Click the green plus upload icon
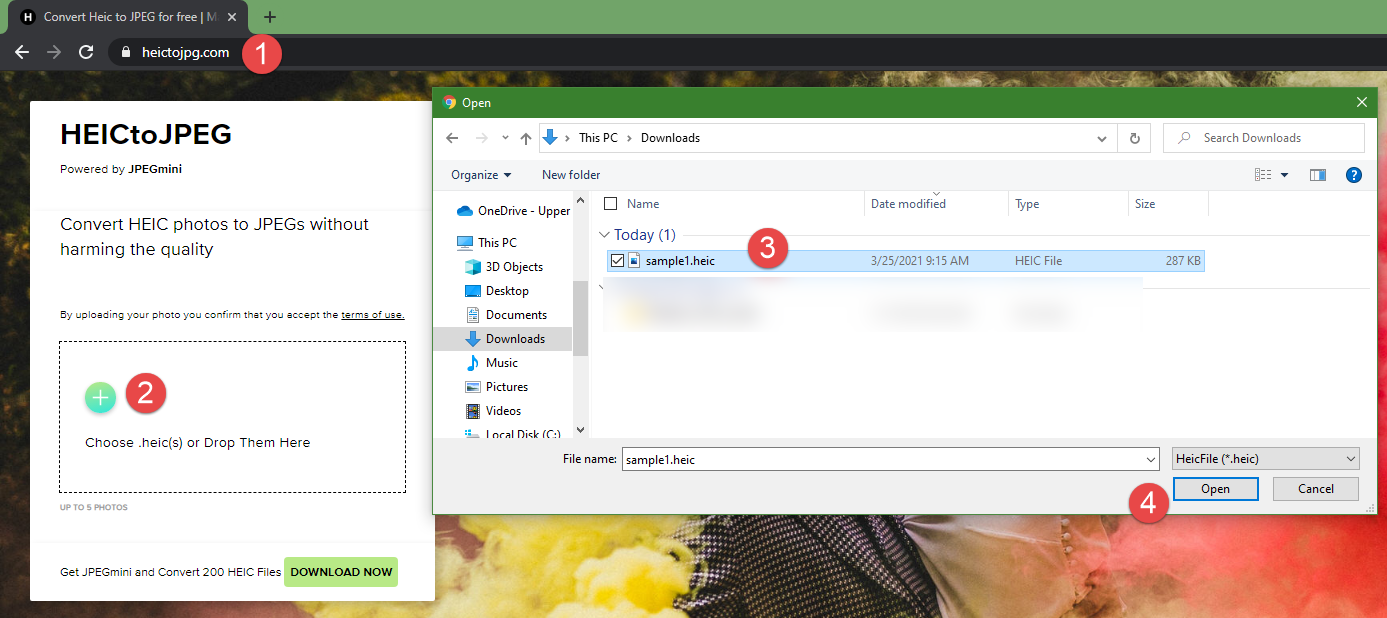Screen dimensions: 1387x618 click(100, 398)
